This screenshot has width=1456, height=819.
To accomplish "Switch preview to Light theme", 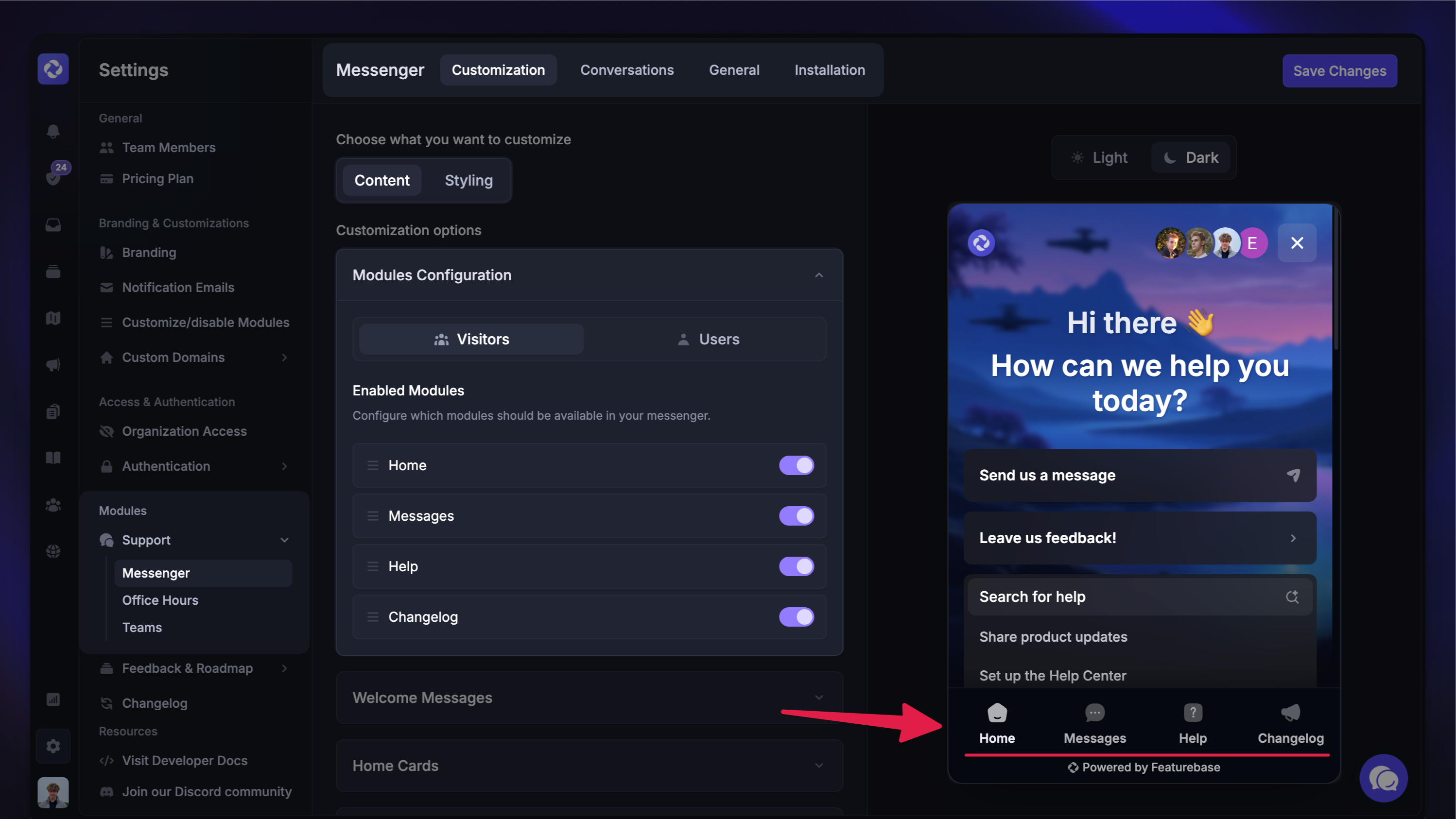I will 1099,157.
